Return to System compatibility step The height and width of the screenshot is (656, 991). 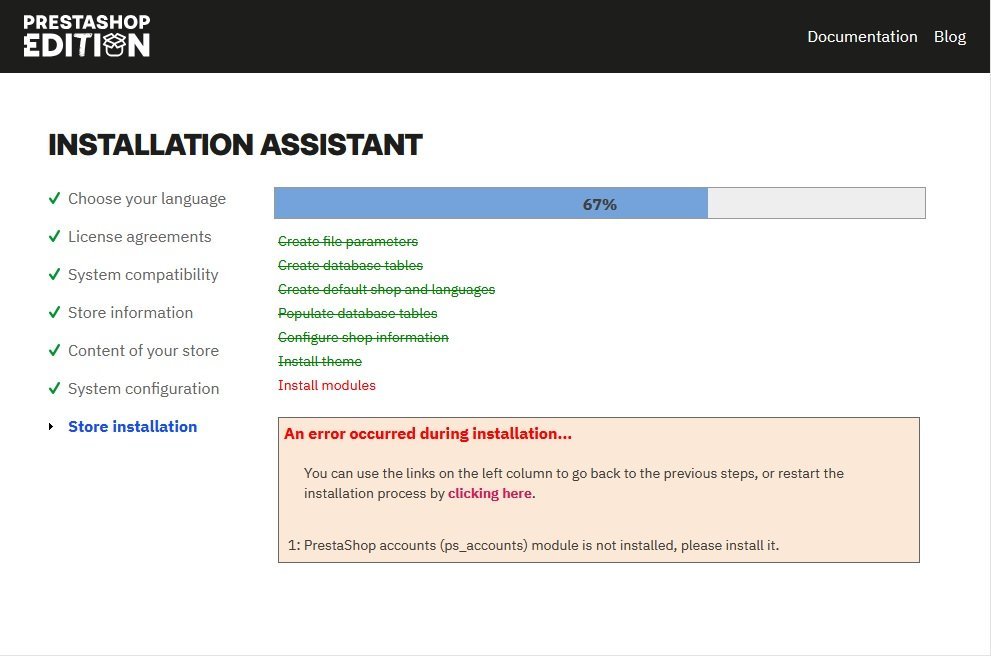pos(143,274)
